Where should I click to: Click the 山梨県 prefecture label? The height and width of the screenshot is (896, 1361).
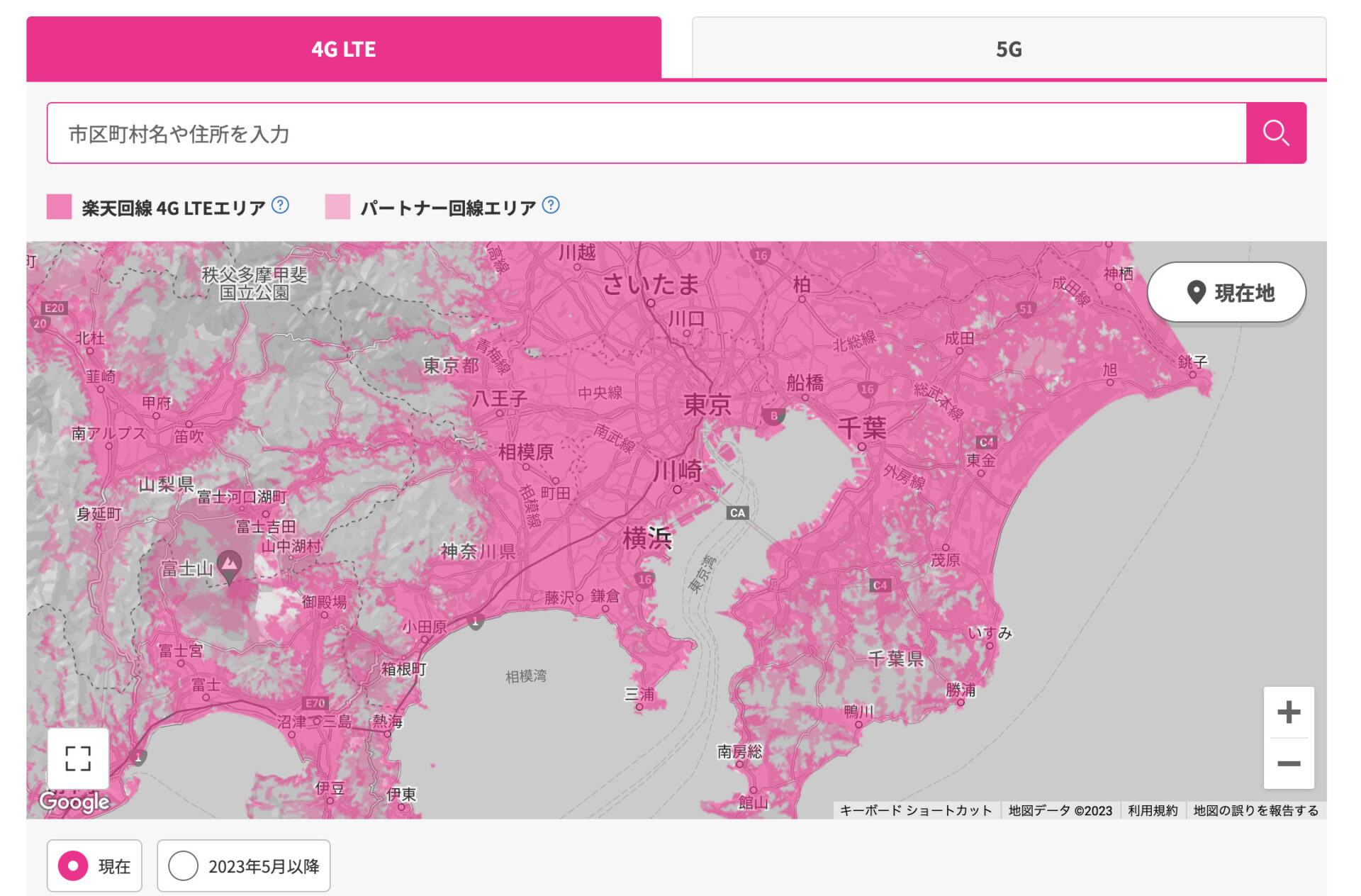point(166,484)
